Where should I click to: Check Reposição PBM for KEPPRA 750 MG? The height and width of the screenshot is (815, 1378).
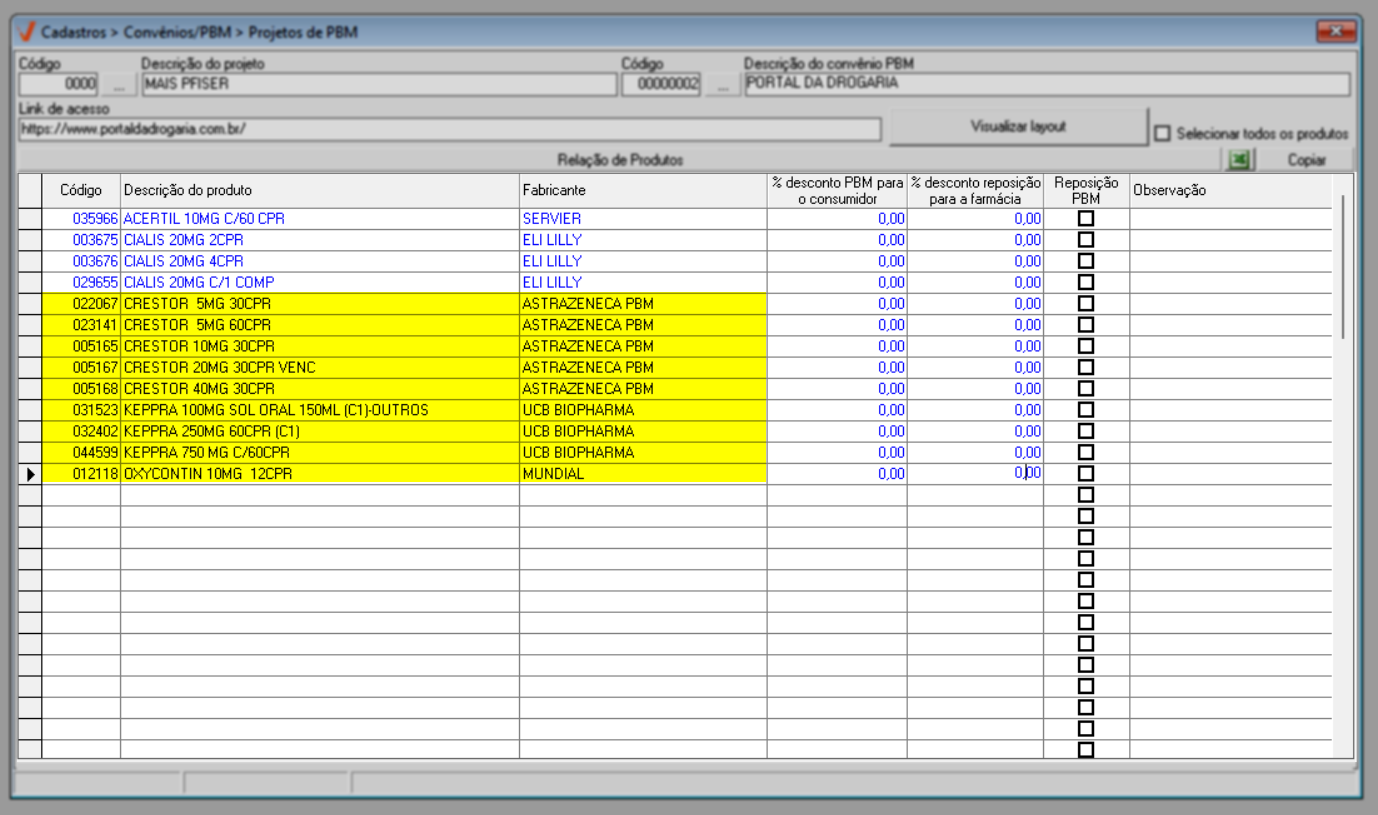pos(1086,452)
